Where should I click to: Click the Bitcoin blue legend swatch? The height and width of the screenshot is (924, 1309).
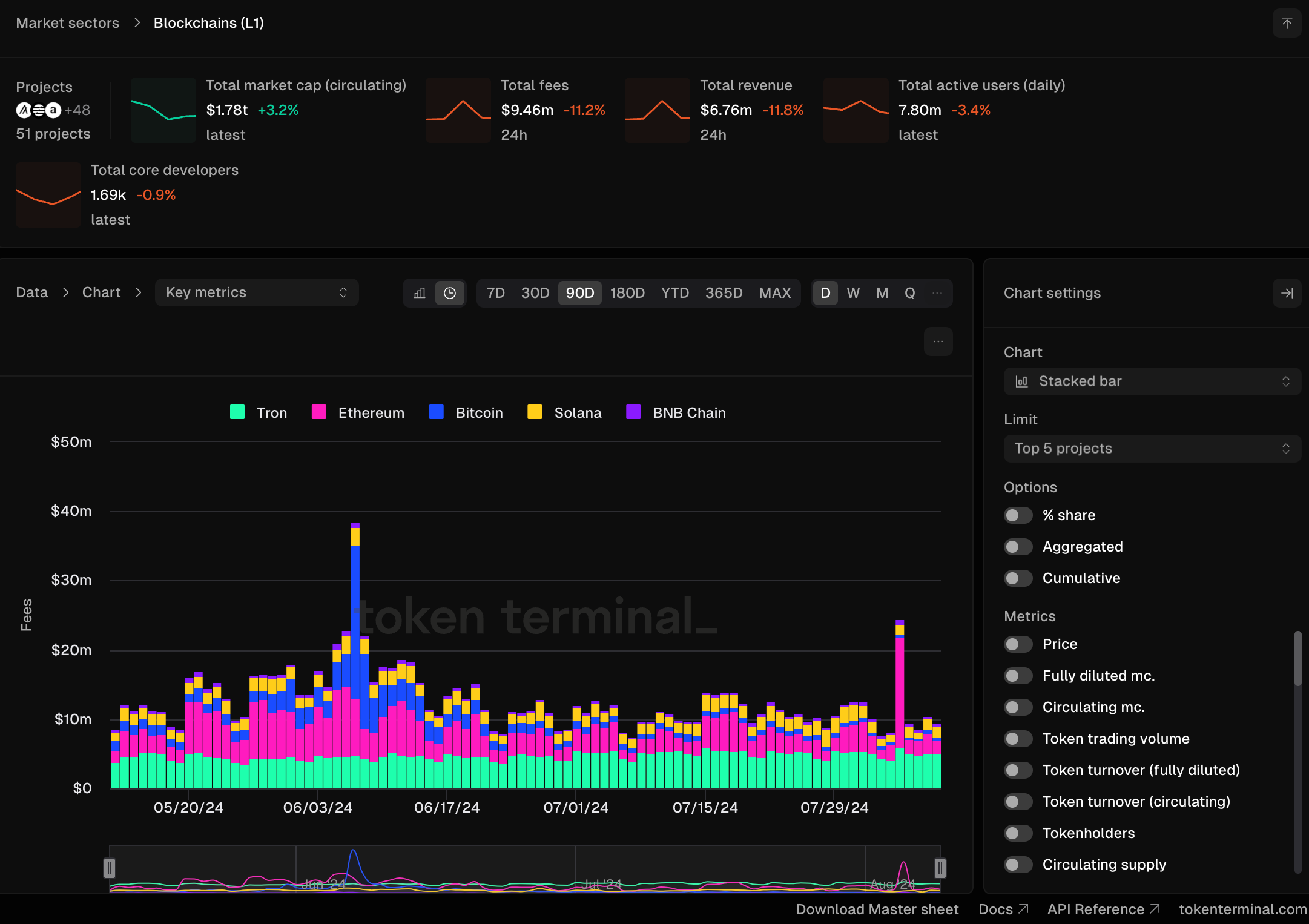436,412
